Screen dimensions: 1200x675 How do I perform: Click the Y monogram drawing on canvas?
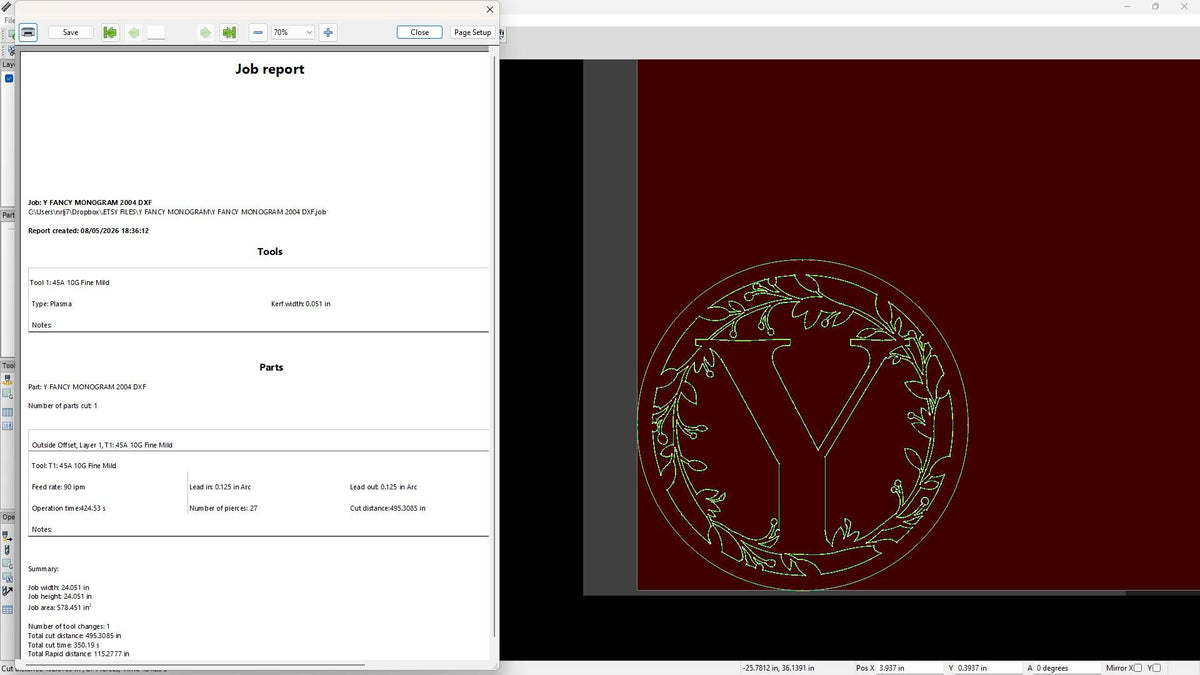(x=802, y=426)
